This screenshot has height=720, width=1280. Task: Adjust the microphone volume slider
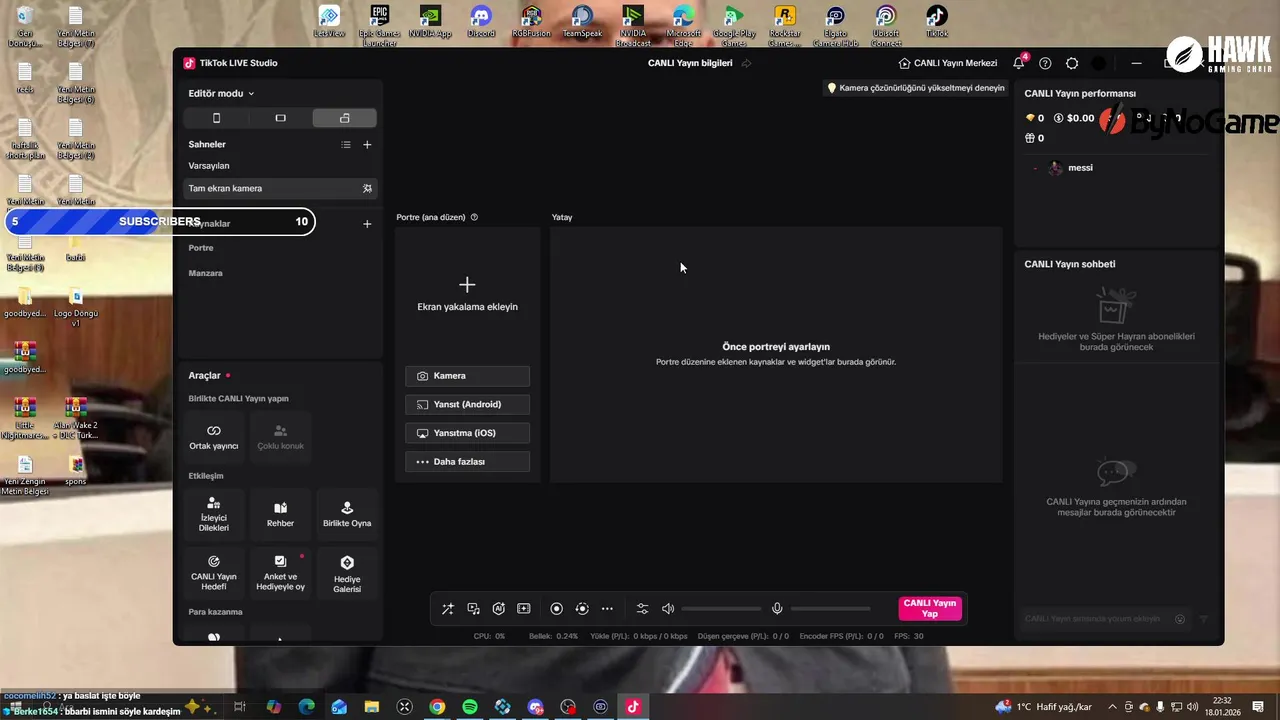tap(830, 609)
